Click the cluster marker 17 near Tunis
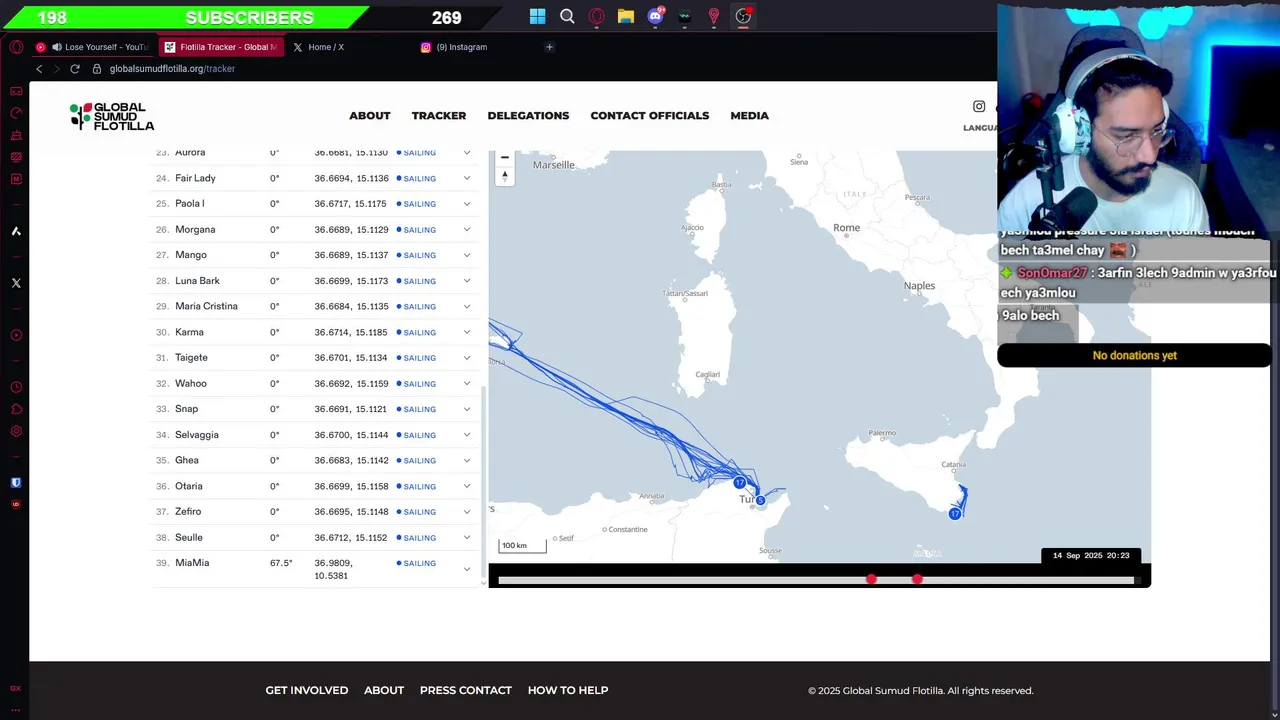The image size is (1280, 720). pyautogui.click(x=739, y=483)
